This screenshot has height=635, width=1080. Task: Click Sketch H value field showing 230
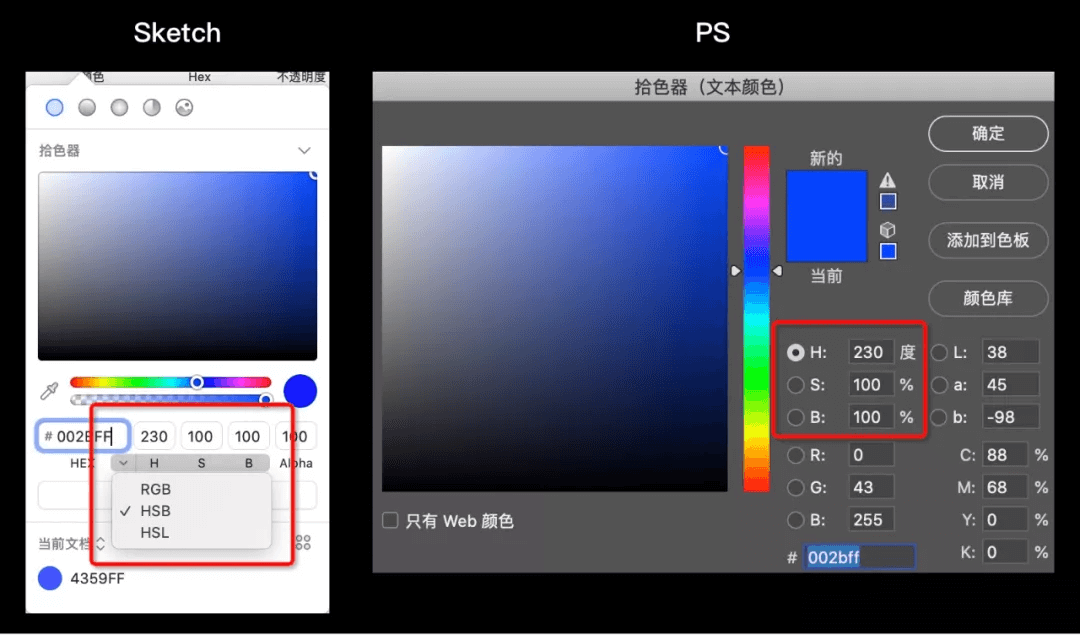click(154, 437)
